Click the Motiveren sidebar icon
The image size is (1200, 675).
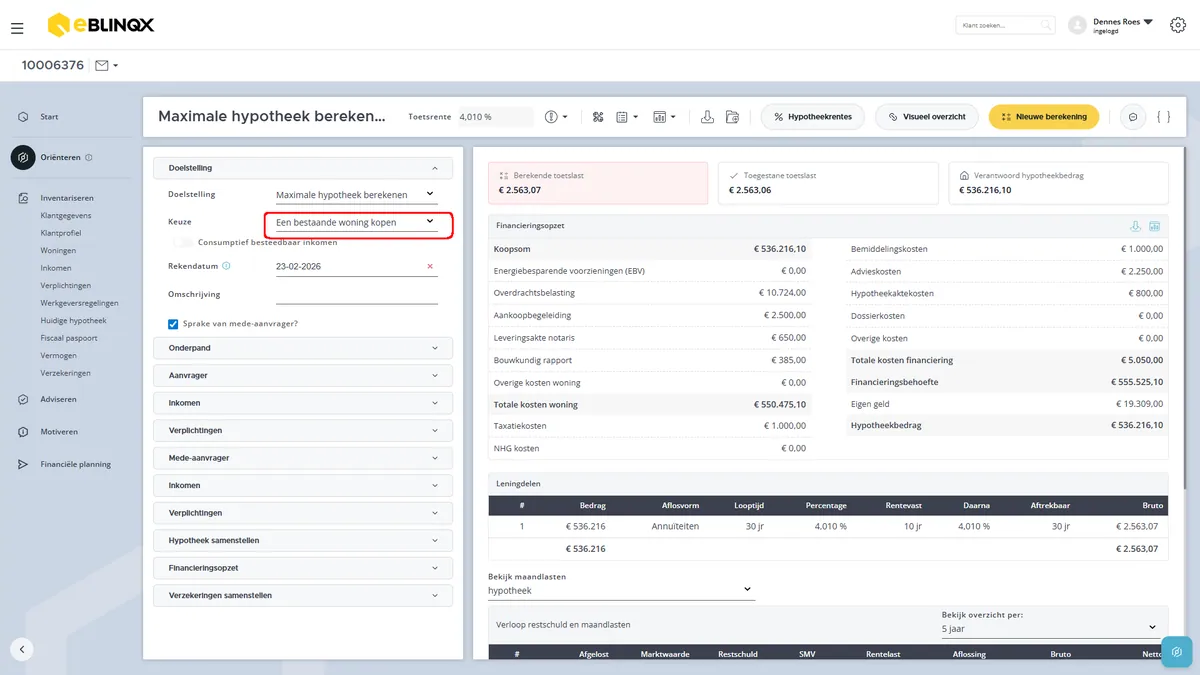point(22,432)
